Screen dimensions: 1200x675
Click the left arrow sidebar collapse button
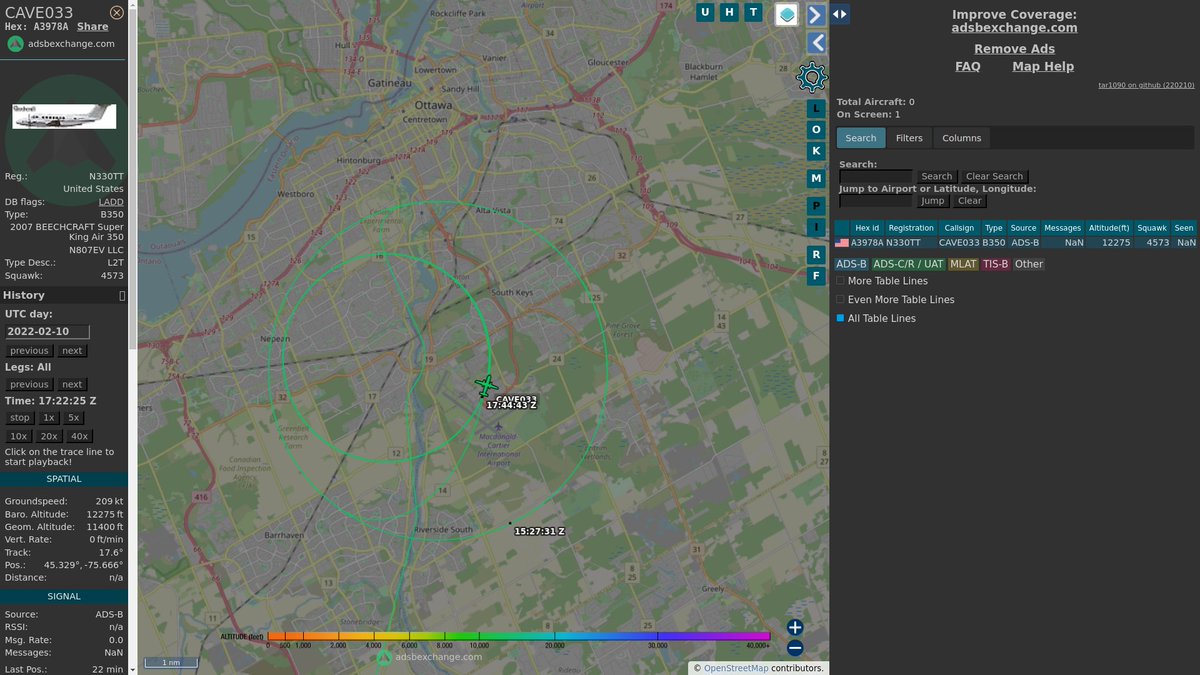tap(816, 42)
